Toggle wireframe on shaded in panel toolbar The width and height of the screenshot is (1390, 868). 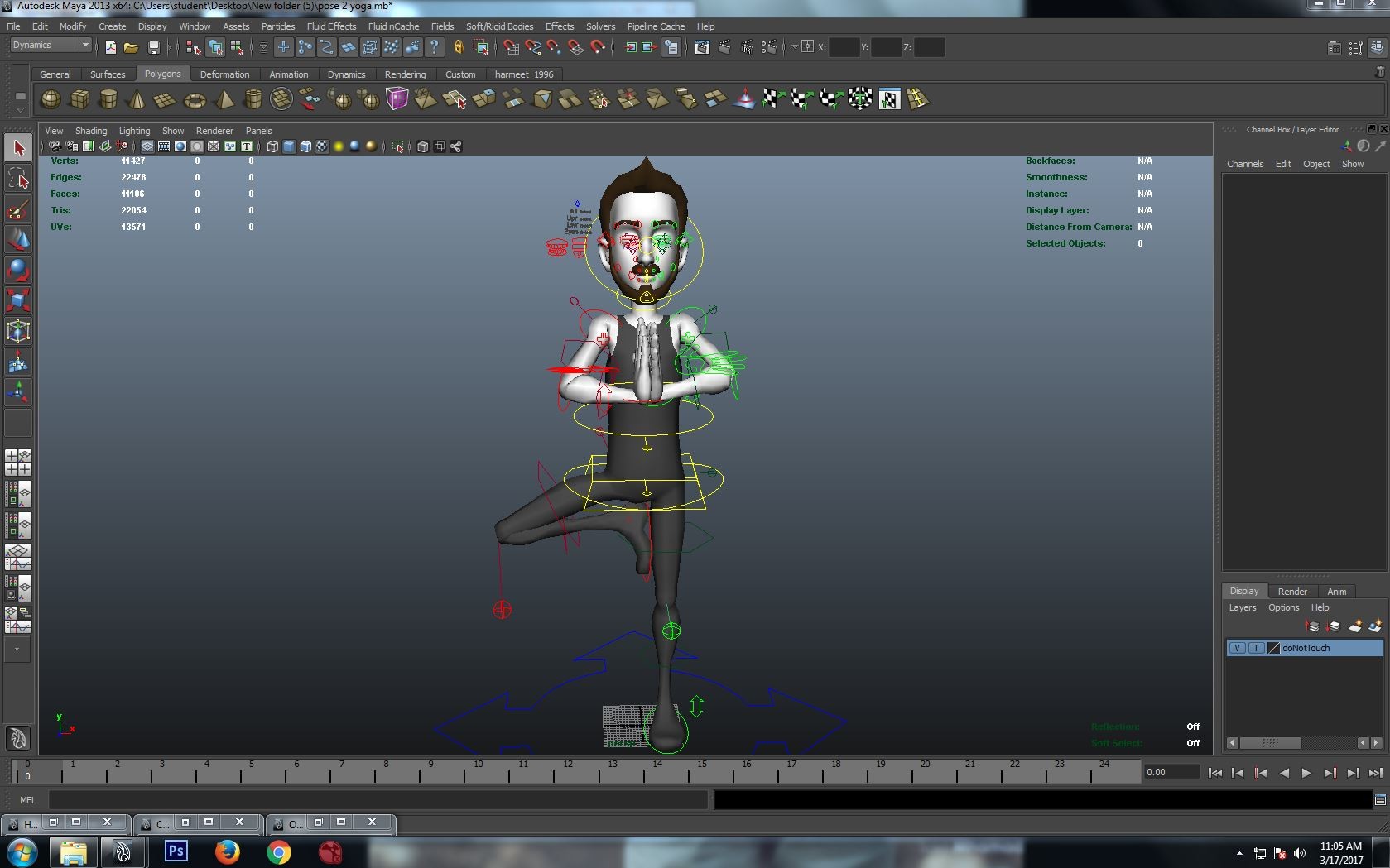click(x=305, y=146)
